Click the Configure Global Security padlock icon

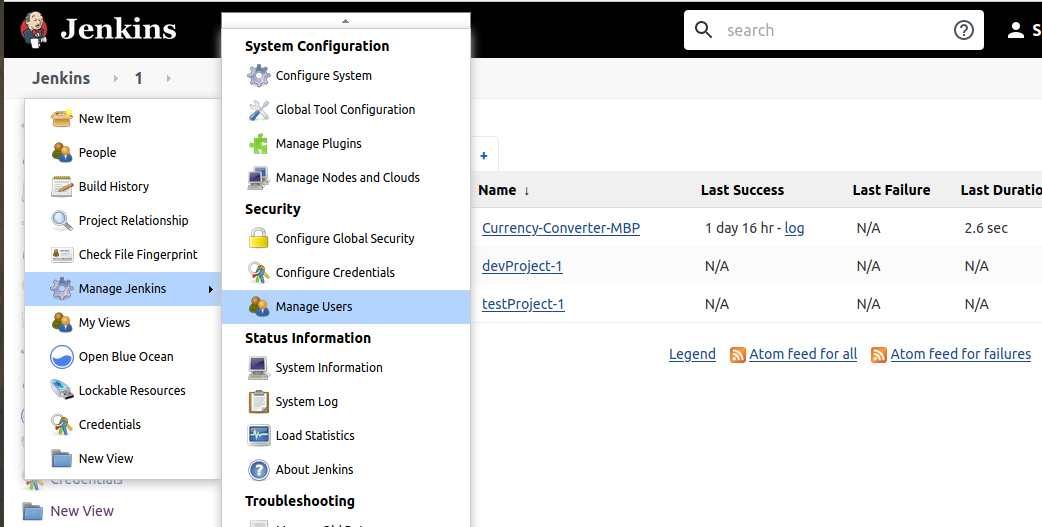[x=259, y=239]
